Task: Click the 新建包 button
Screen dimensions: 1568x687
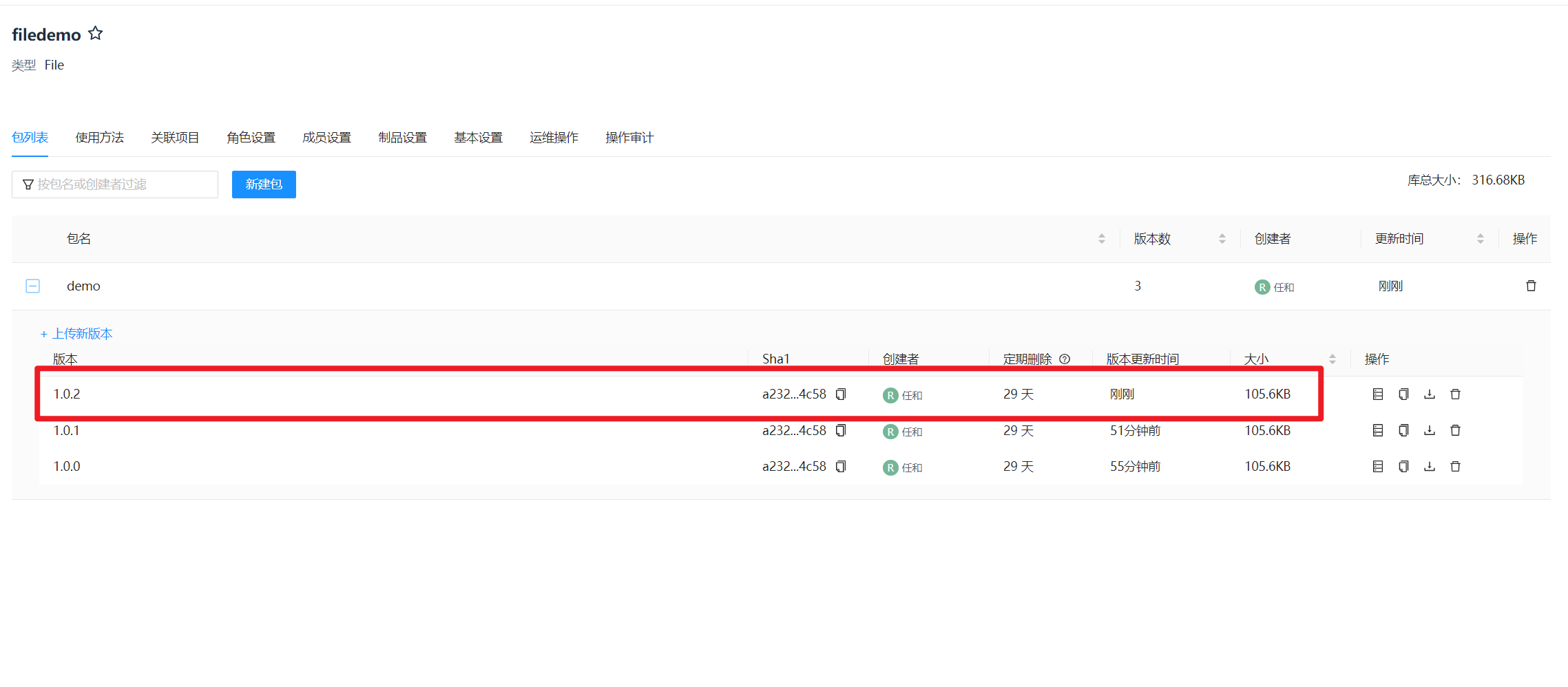Action: tap(264, 184)
